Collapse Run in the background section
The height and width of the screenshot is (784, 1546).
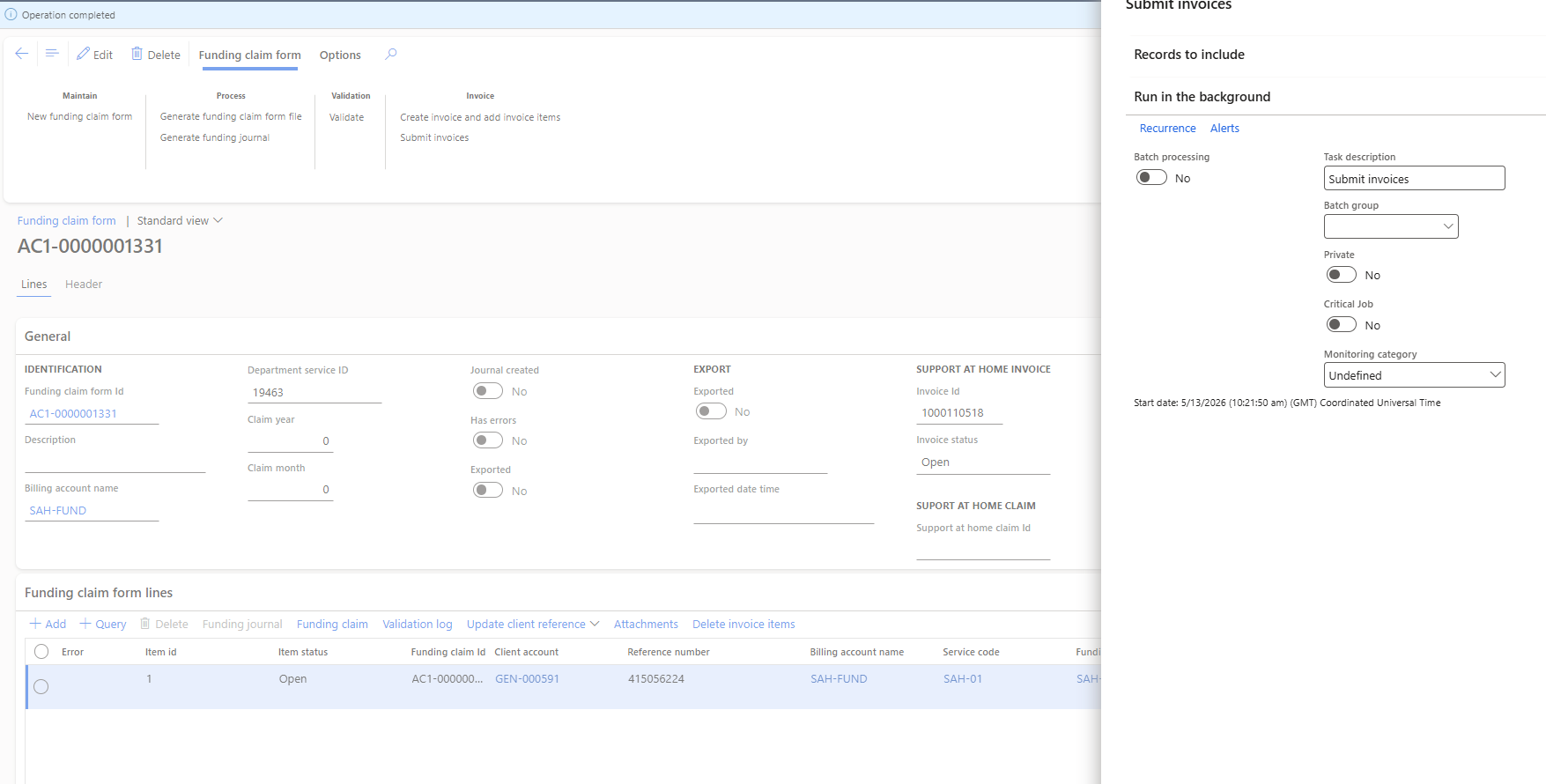click(x=1202, y=97)
